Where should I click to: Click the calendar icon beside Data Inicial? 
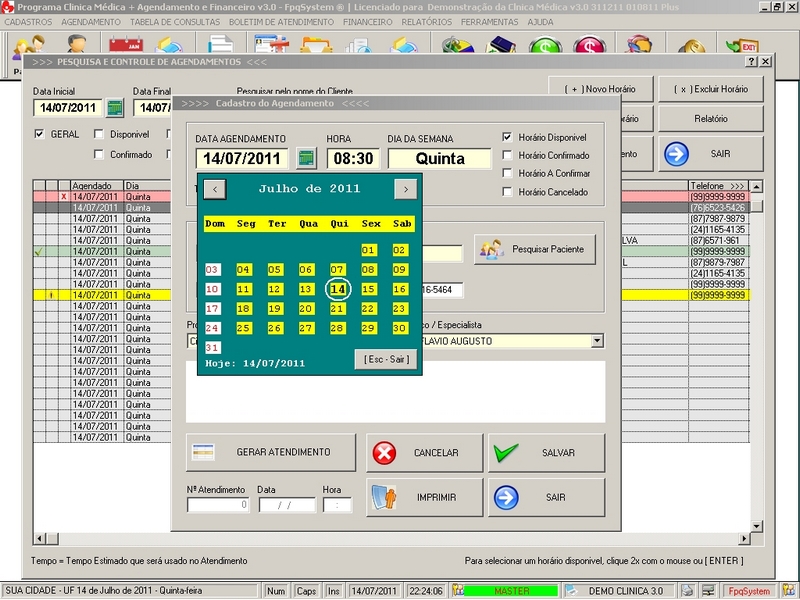[115, 108]
